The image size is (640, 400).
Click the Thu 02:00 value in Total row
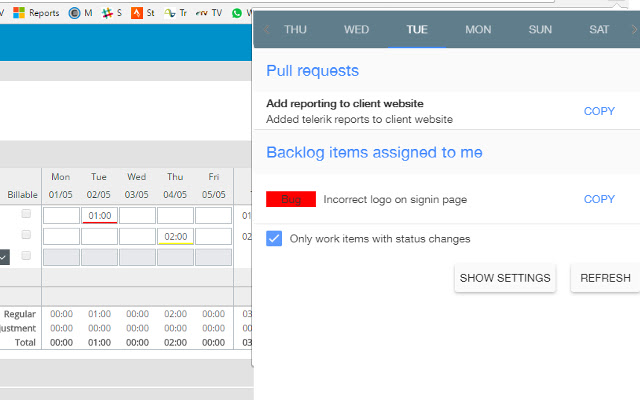click(x=176, y=342)
